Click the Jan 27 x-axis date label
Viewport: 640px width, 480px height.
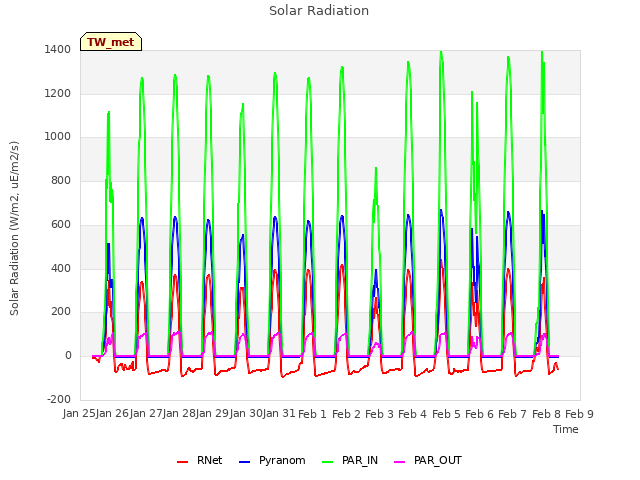146,414
